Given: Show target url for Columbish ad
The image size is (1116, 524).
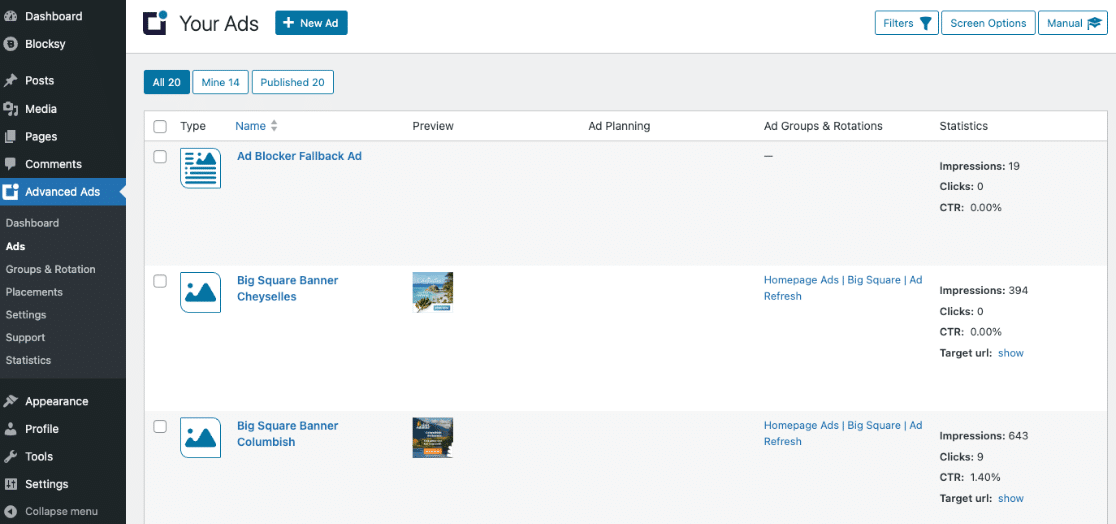Looking at the screenshot, I should pos(1011,498).
